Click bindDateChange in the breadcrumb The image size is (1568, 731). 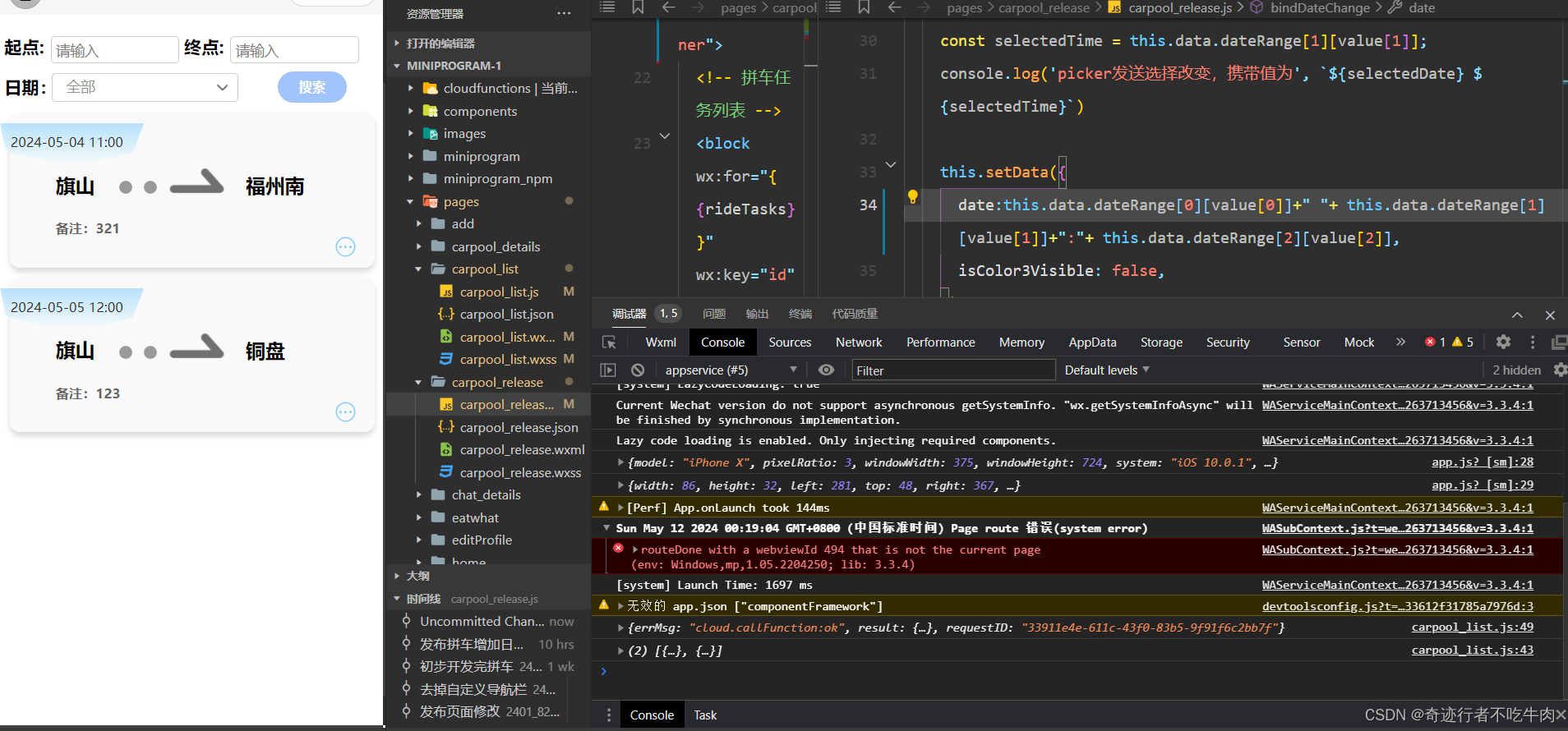pyautogui.click(x=1320, y=8)
